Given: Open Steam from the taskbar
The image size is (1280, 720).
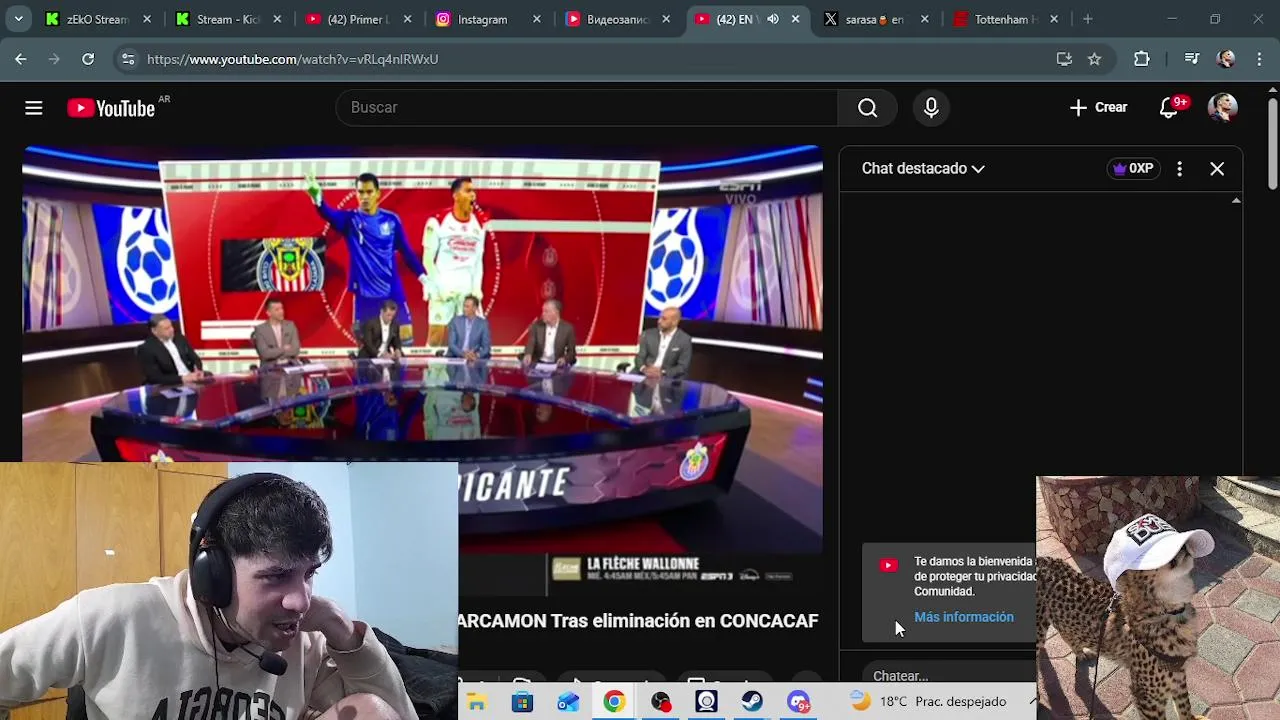Looking at the screenshot, I should click(752, 702).
